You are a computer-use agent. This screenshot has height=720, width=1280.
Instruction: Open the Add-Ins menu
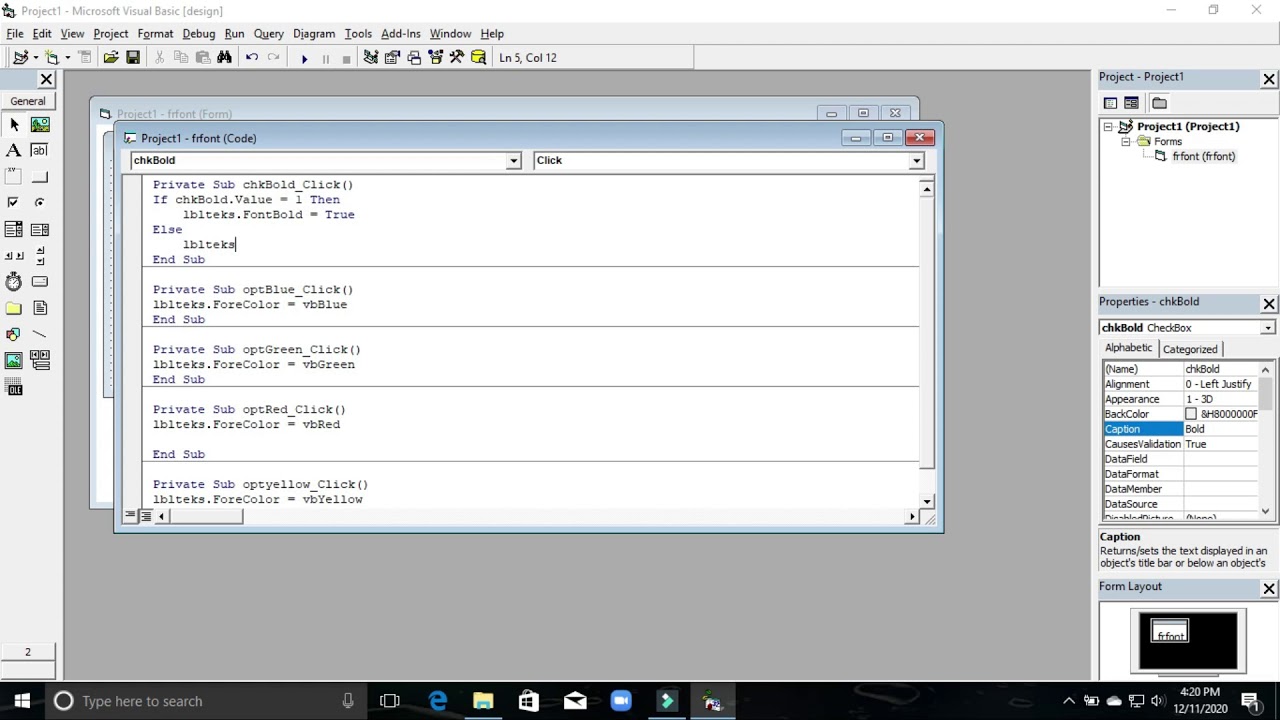point(400,33)
